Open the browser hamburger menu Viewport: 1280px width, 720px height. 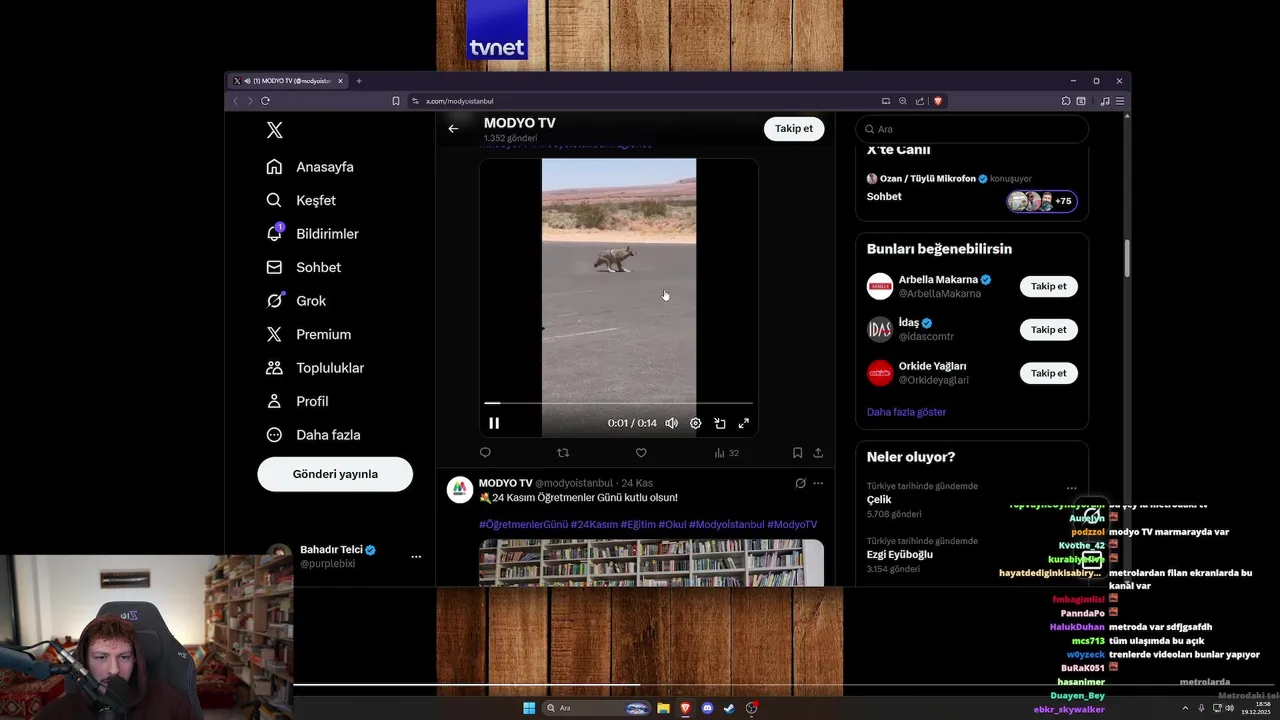(1121, 101)
